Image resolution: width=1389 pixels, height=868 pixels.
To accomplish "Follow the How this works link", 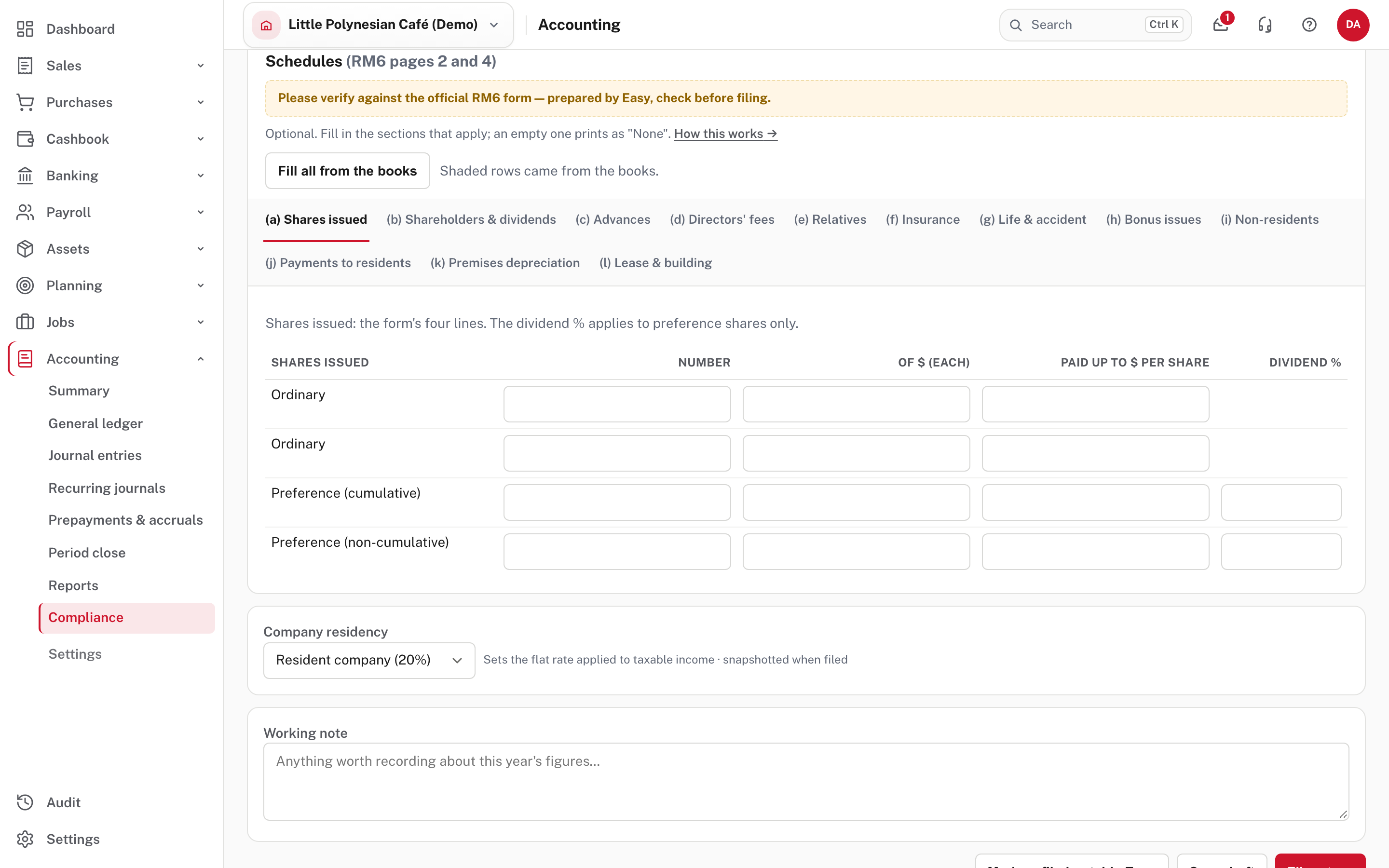I will coord(725,134).
